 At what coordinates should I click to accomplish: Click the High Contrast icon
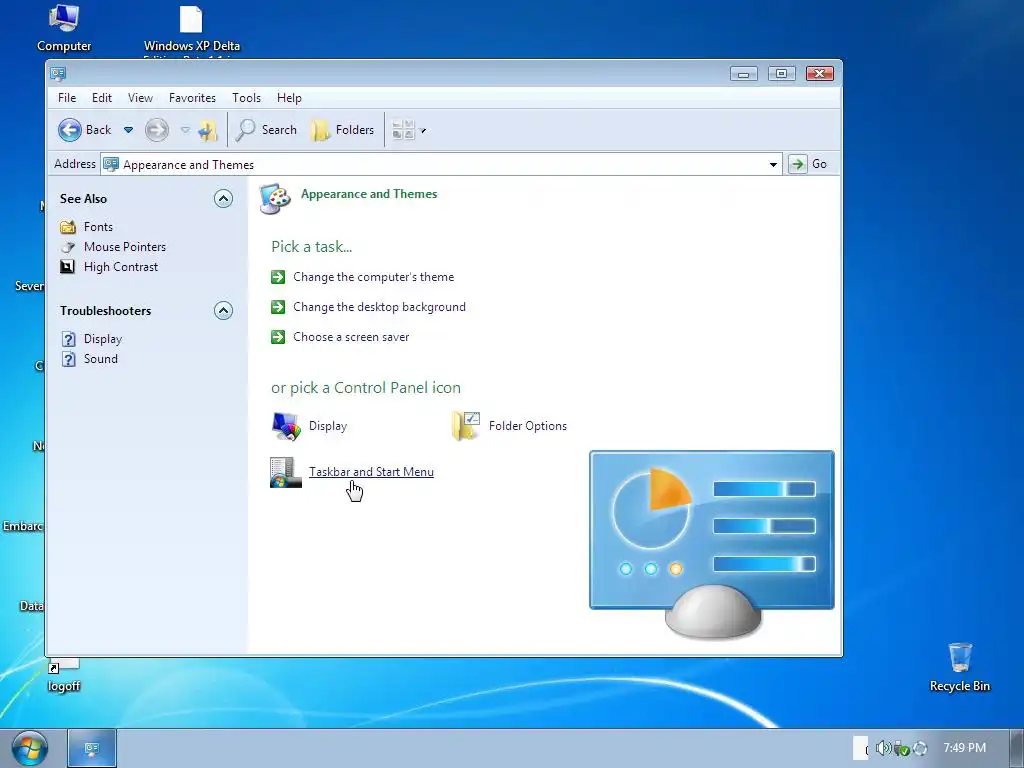click(x=68, y=267)
